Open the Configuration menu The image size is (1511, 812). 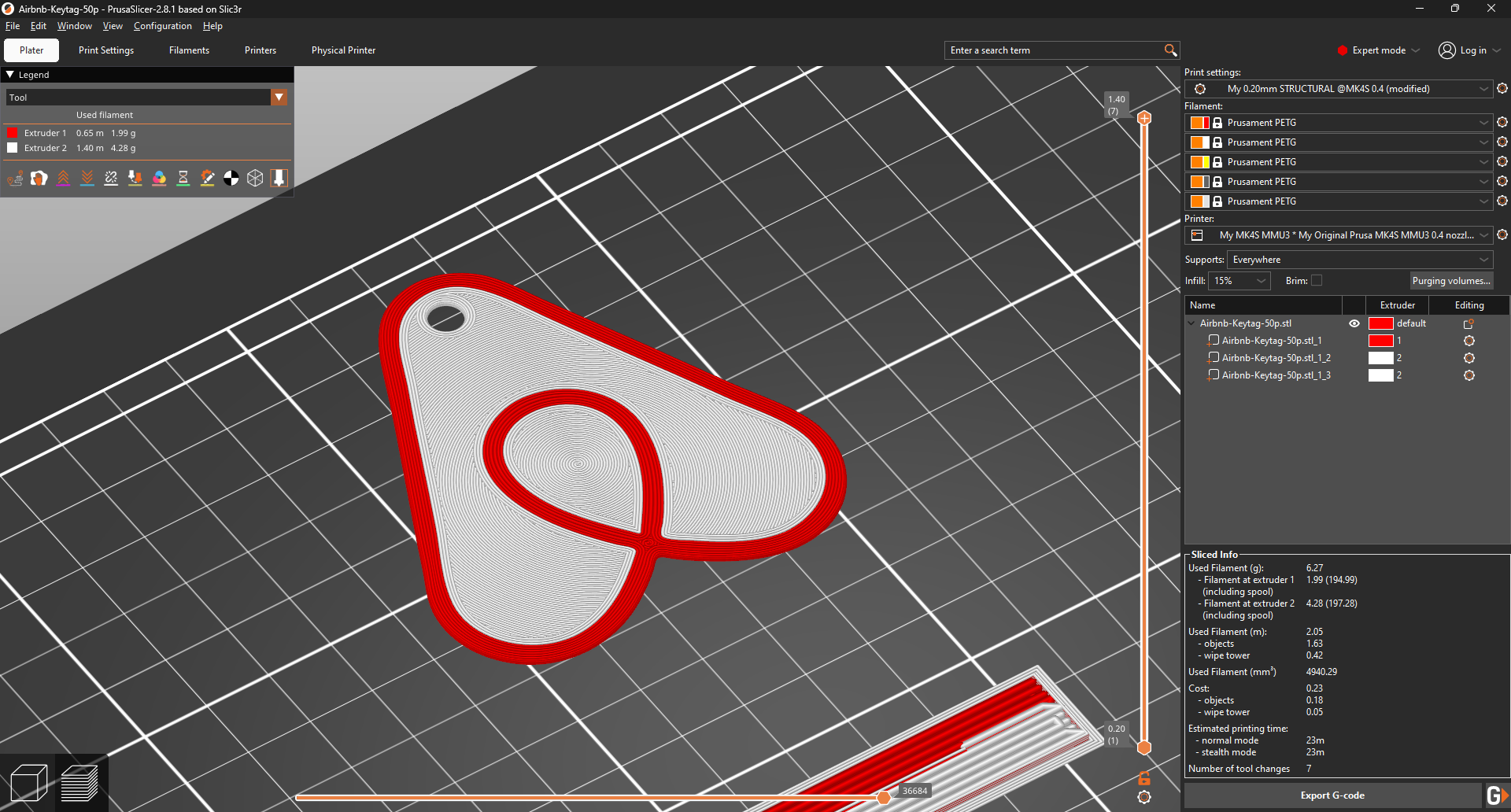[x=163, y=26]
